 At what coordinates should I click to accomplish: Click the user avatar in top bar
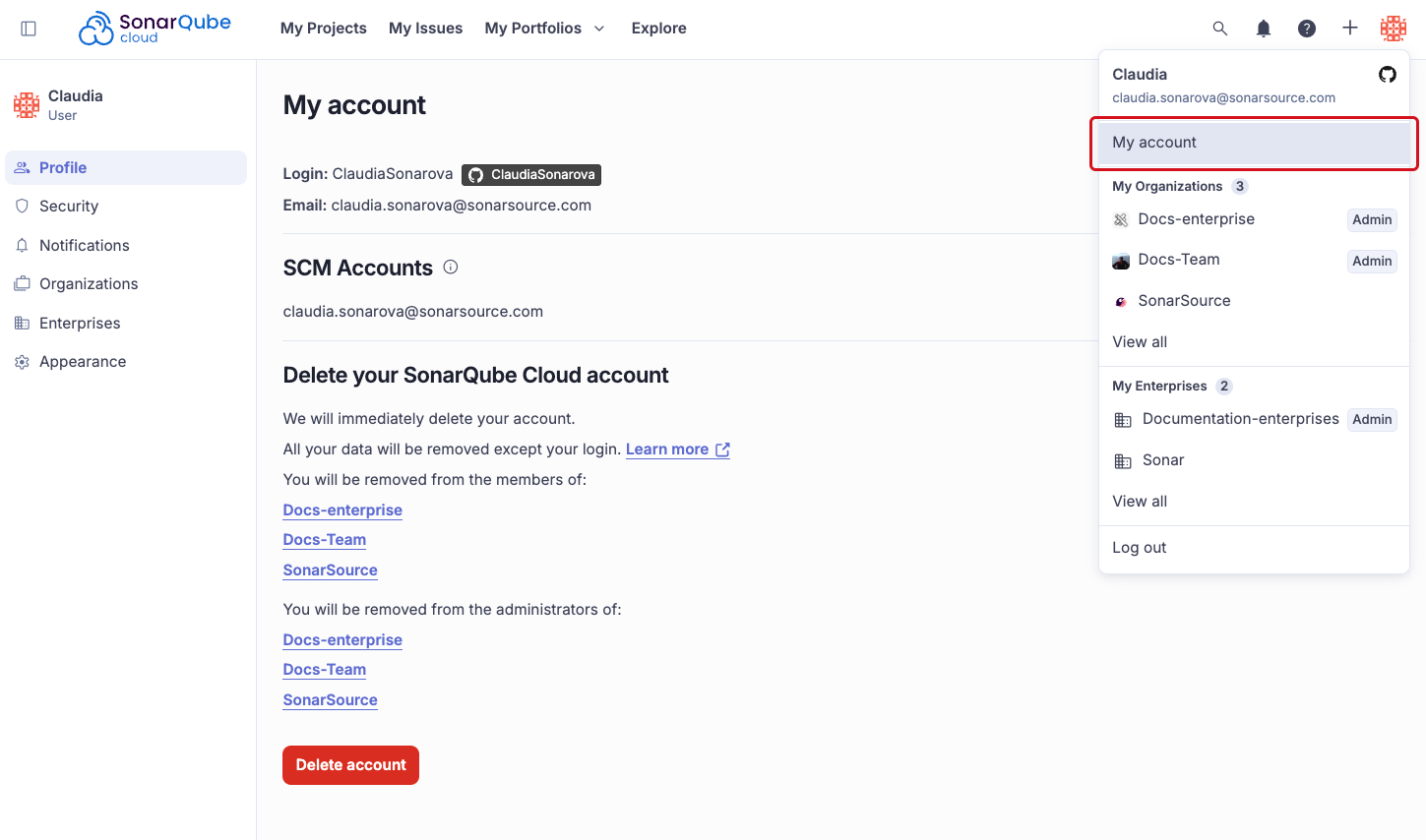coord(1394,29)
